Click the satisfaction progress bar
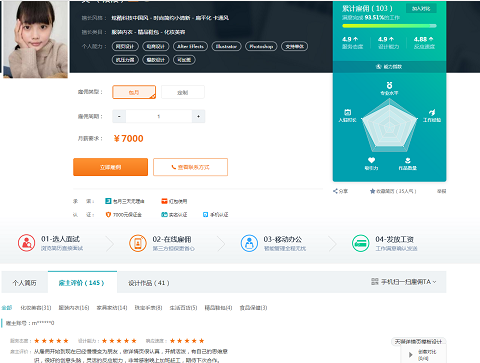Image resolution: width=480 pixels, height=363 pixels. tap(389, 26)
